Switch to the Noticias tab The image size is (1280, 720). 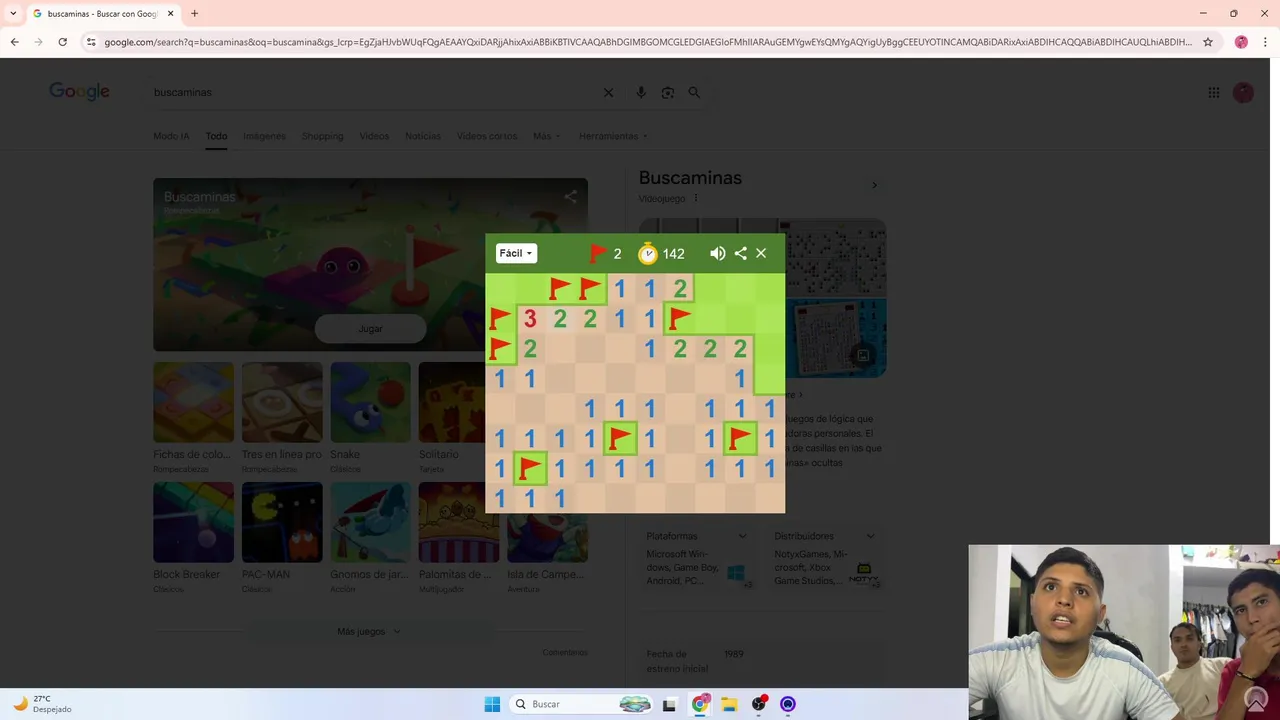[x=422, y=136]
